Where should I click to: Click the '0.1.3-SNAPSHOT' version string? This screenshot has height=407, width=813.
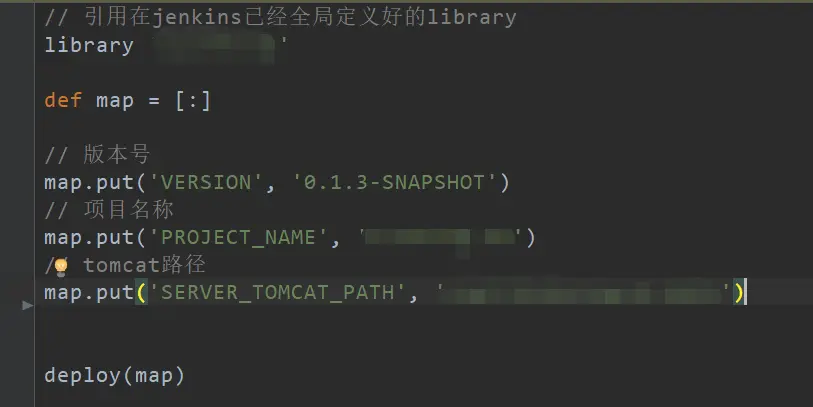394,183
